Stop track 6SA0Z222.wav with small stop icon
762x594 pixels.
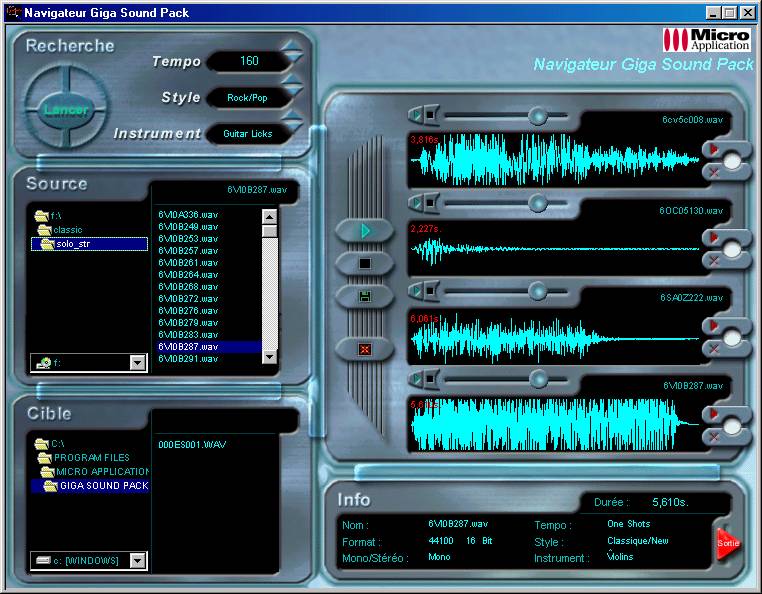click(430, 291)
